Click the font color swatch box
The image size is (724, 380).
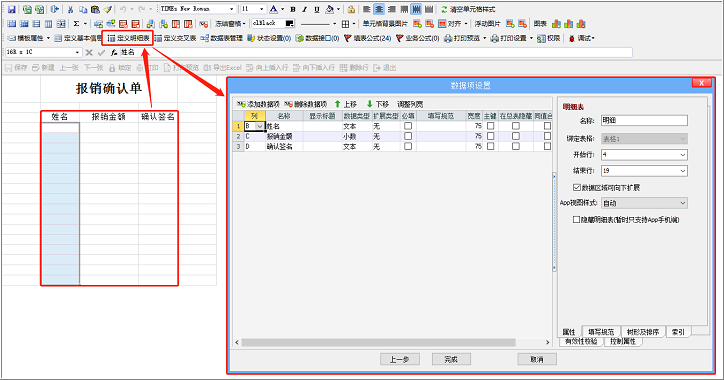tap(290, 23)
